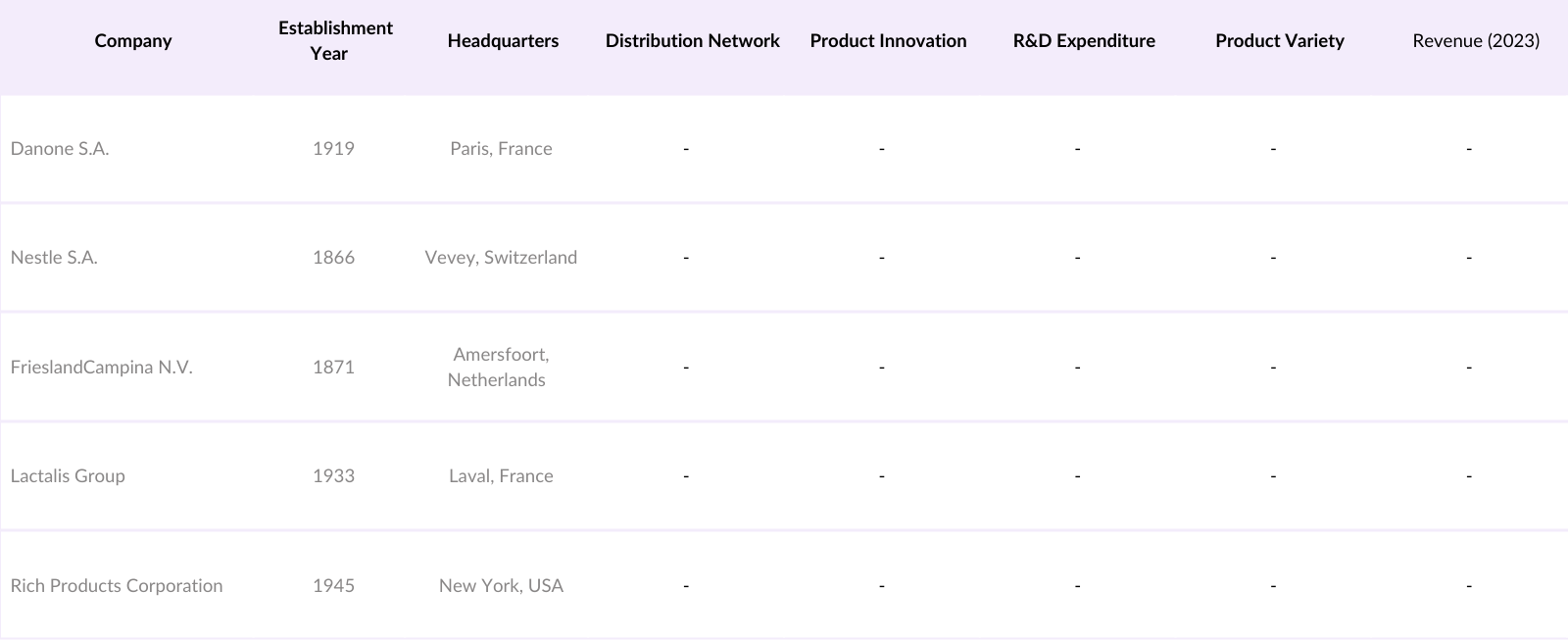
Task: Select the Rich Products Corporation name
Action: pyautogui.click(x=117, y=586)
